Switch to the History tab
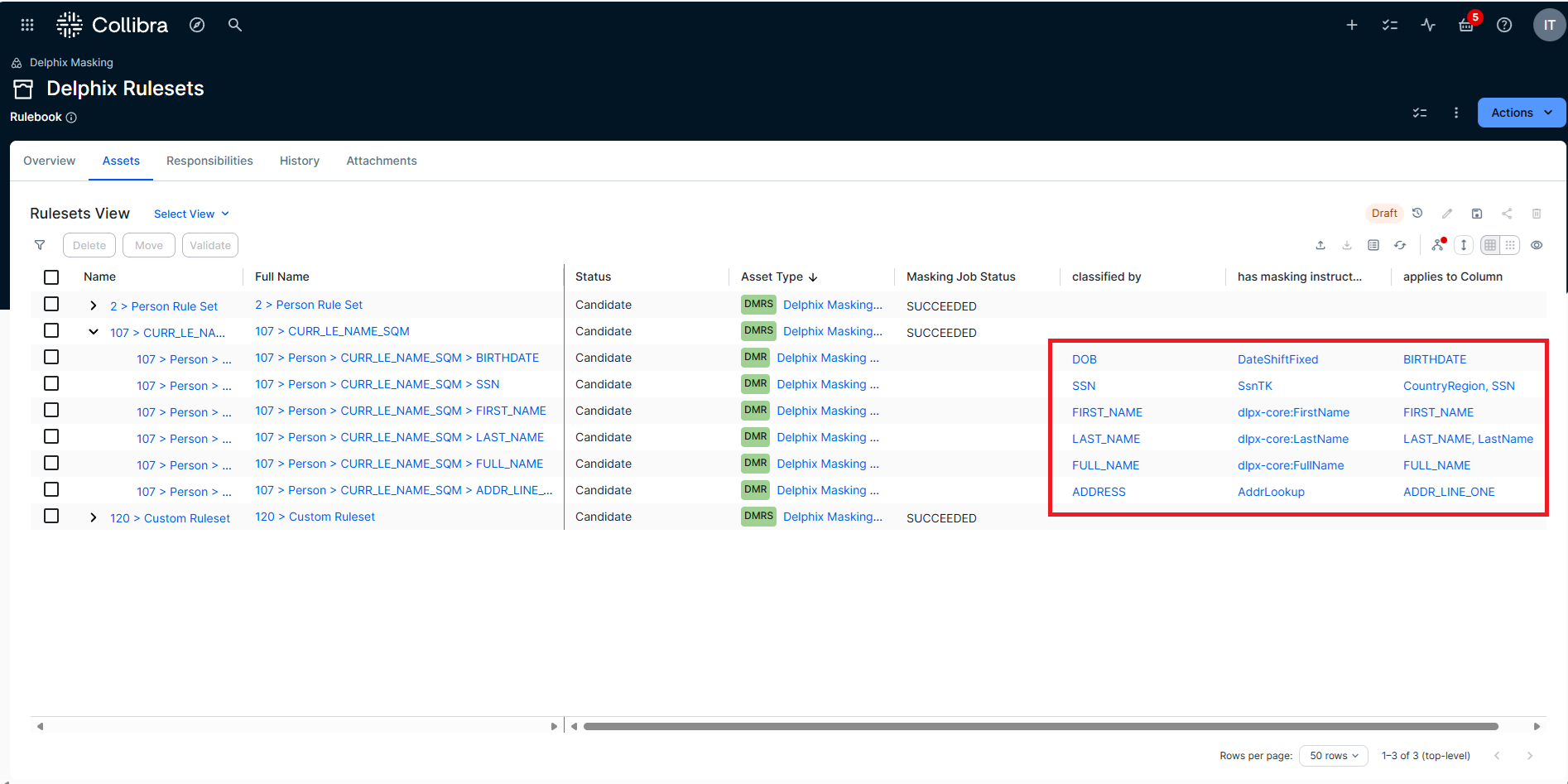Image resolution: width=1568 pixels, height=784 pixels. 299,161
